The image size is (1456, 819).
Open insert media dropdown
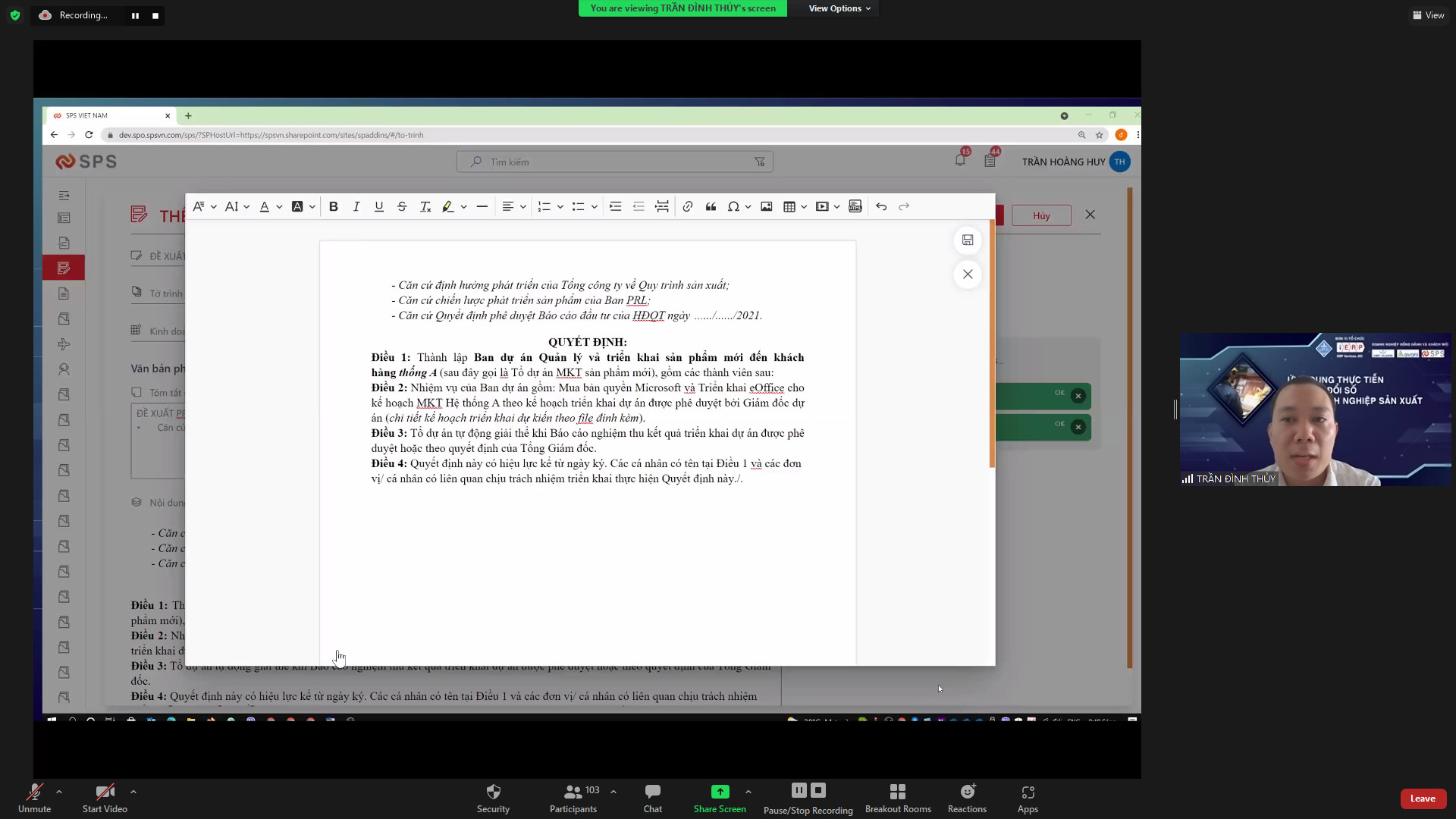pyautogui.click(x=828, y=206)
